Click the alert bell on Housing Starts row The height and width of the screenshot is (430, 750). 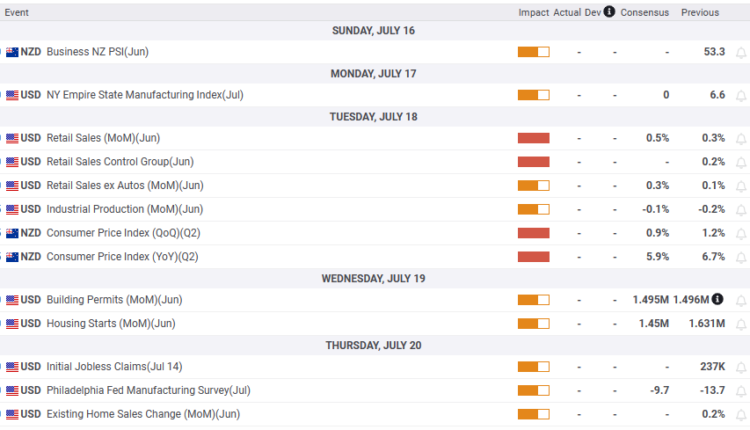[x=742, y=324]
